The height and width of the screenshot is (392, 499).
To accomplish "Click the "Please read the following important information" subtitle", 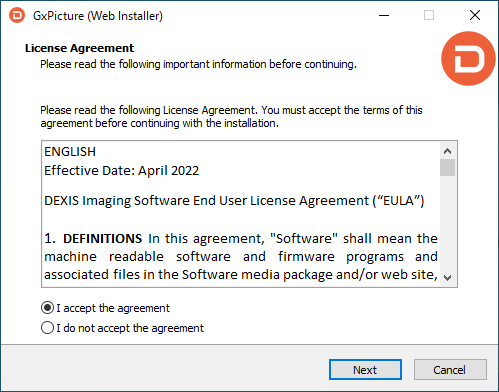I will [x=198, y=64].
